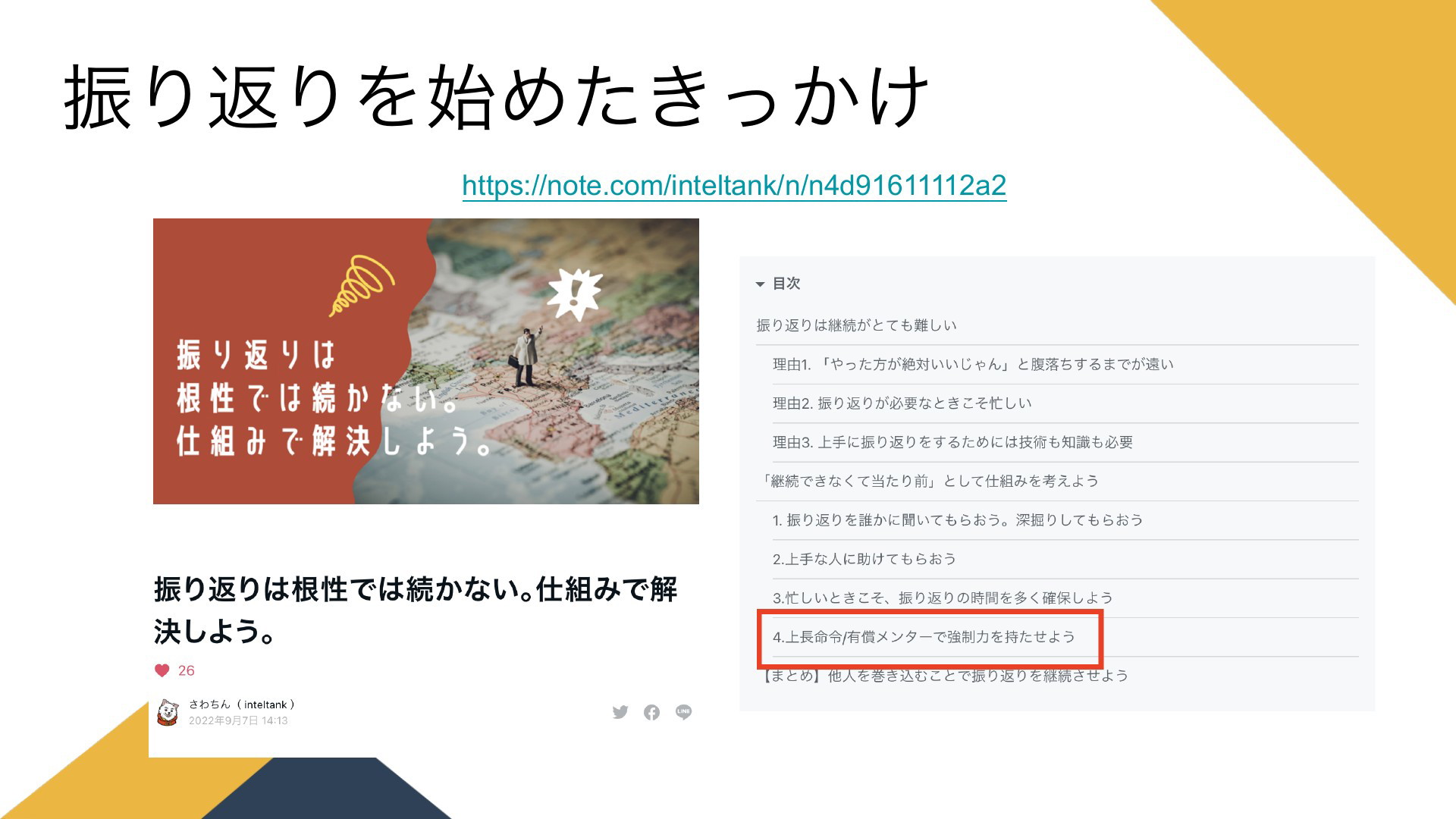Select 継続できなくて当たり前 section heading
The image size is (1456, 819).
928,481
